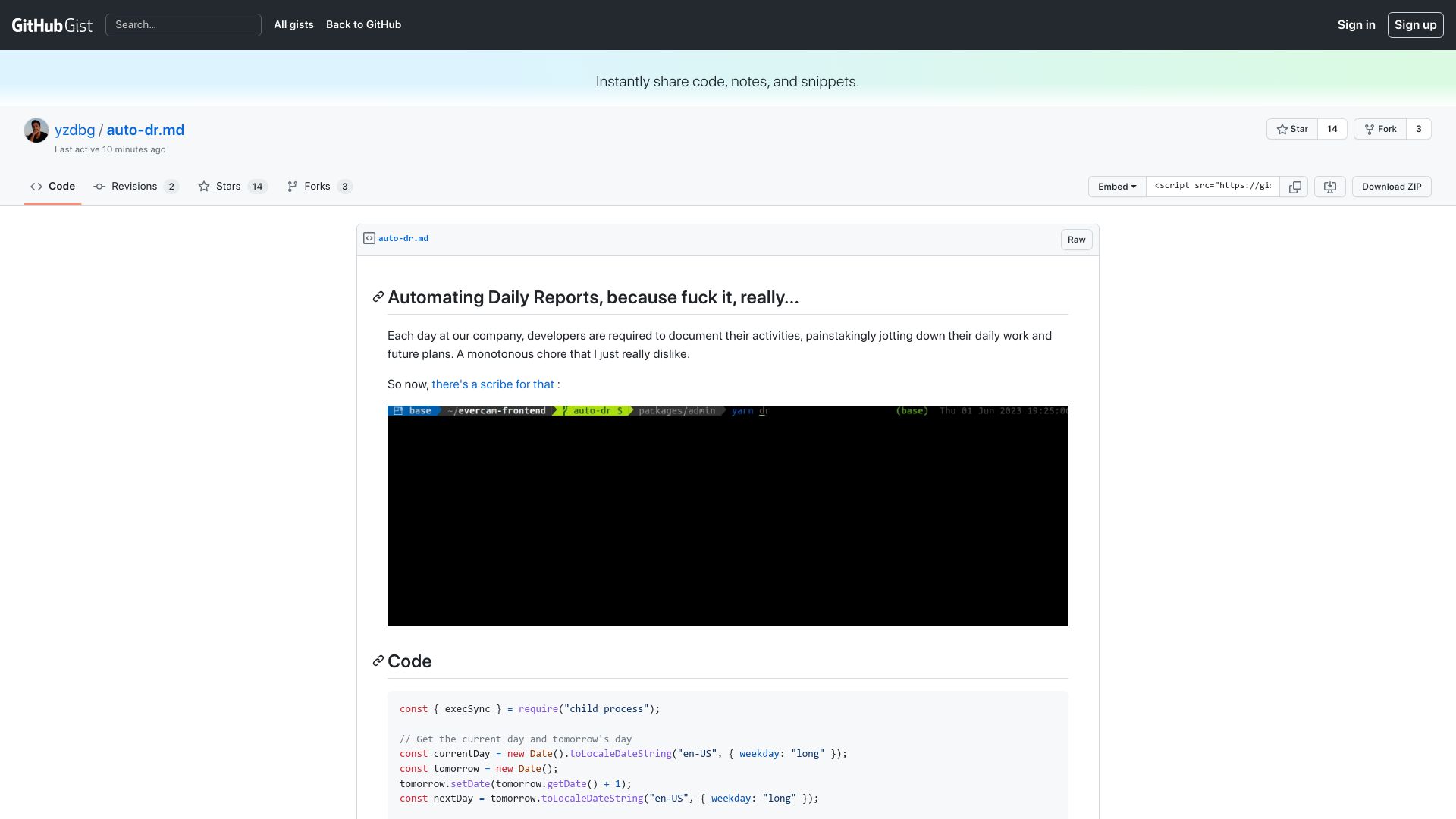Follow the "there's a scribe for that" link
This screenshot has width=1456, height=819.
(493, 384)
